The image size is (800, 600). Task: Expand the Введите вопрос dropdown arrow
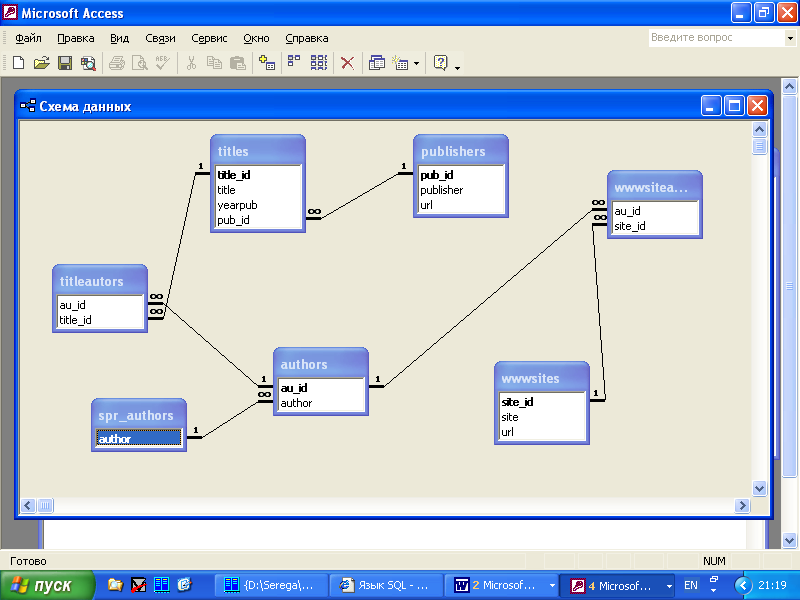click(x=790, y=38)
